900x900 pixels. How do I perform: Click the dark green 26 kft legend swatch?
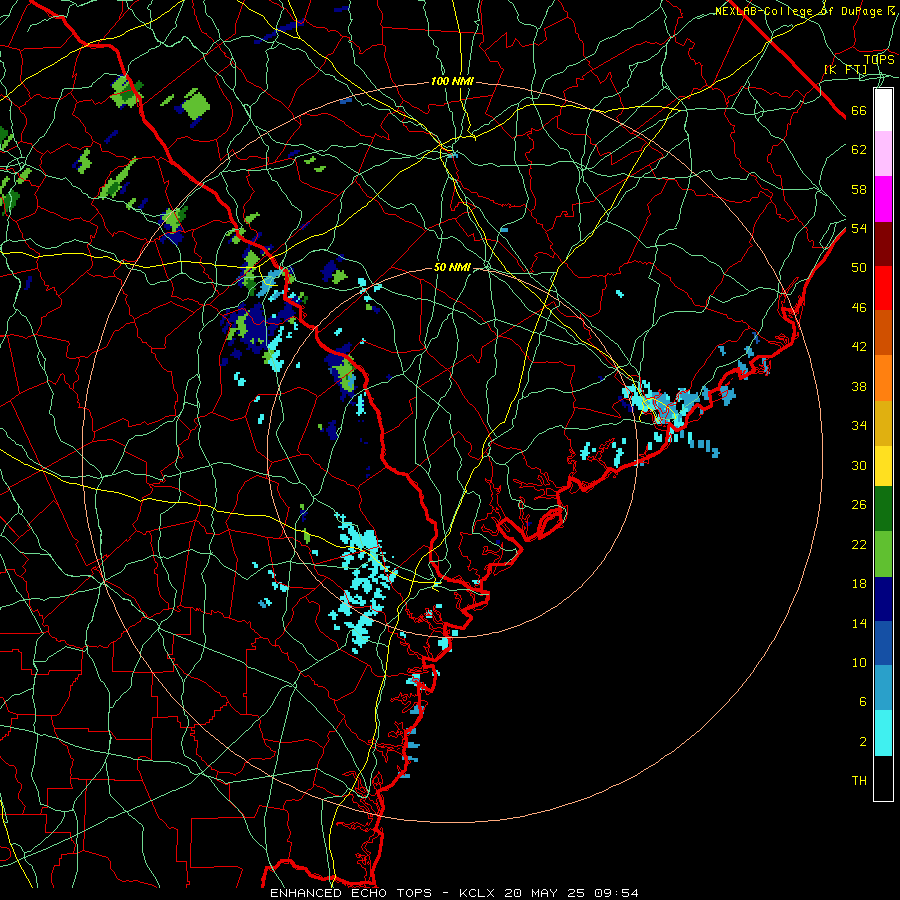883,510
